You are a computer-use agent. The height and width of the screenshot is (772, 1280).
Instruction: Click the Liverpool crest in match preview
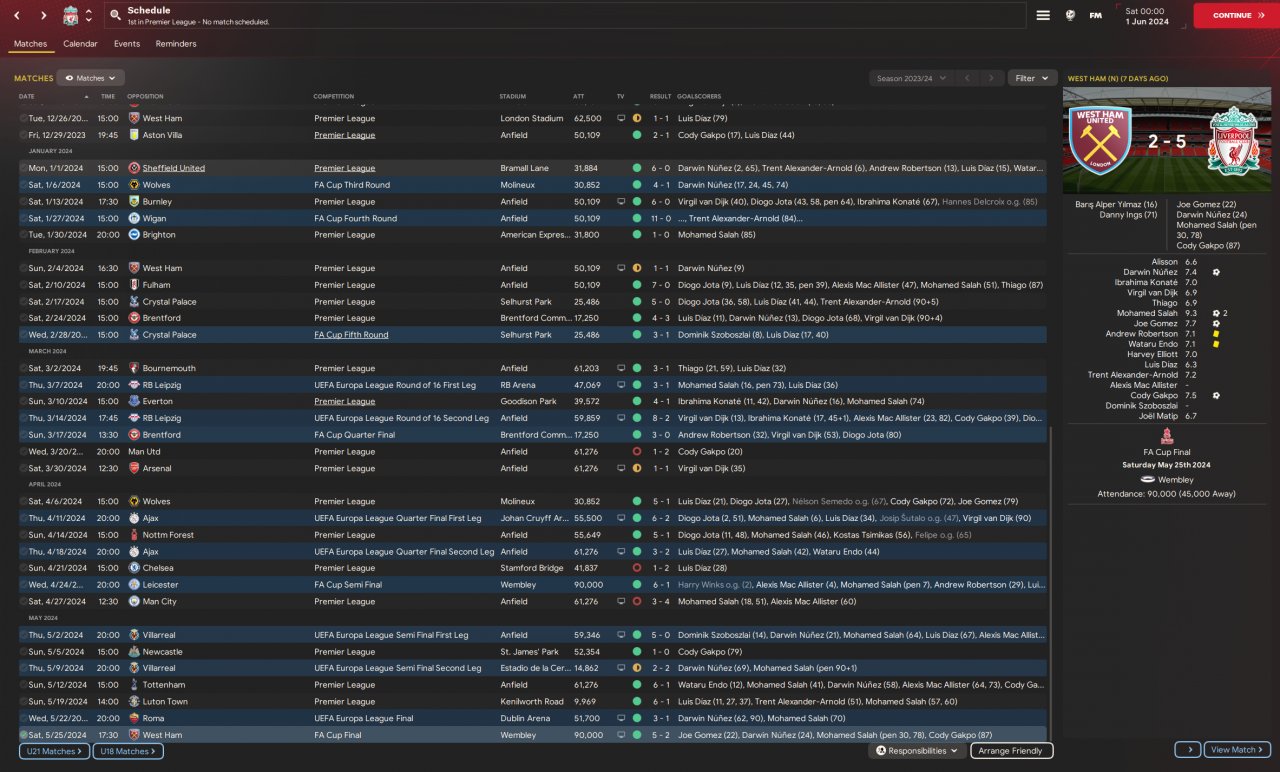click(1233, 140)
